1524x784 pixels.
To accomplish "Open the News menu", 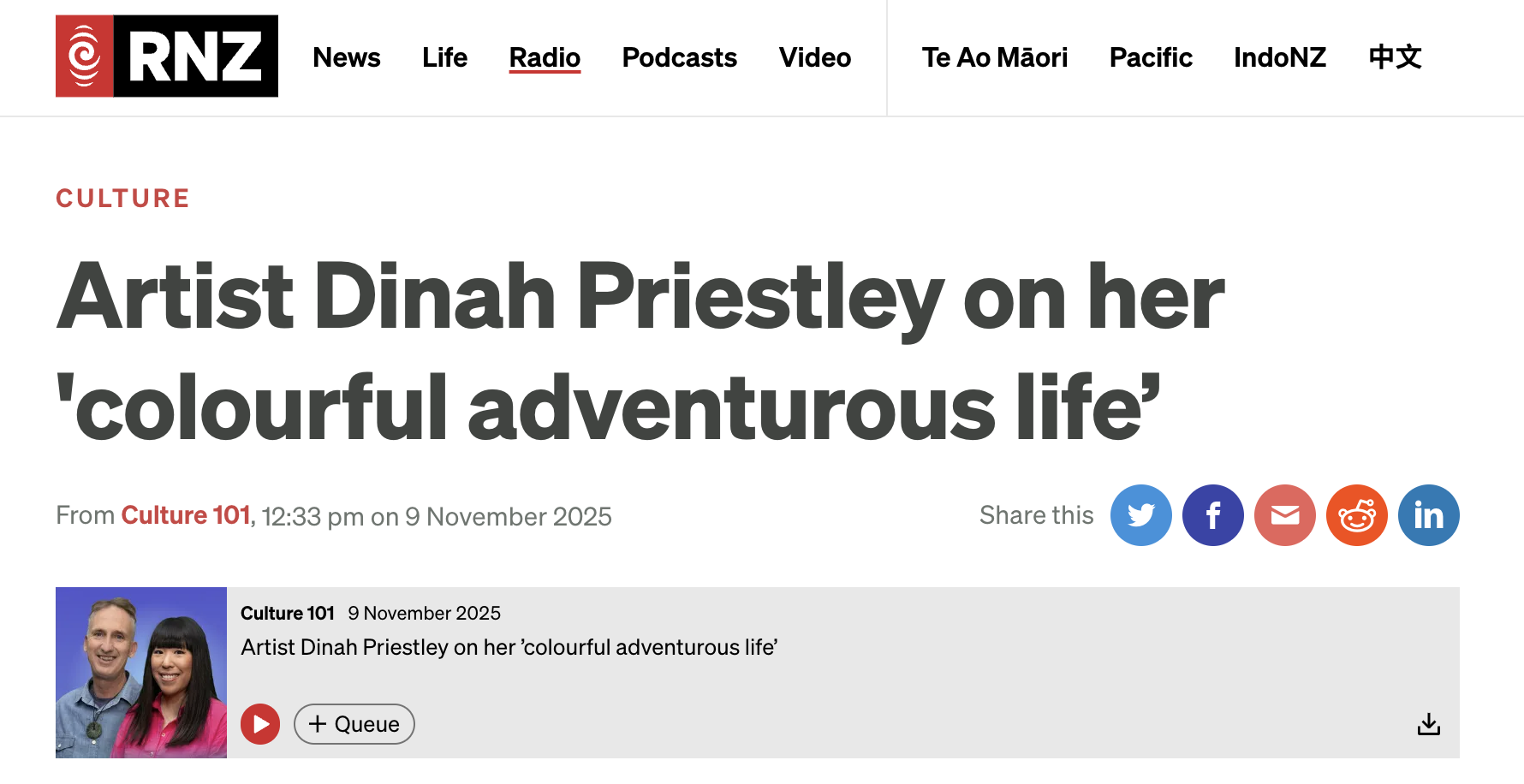I will (x=347, y=57).
